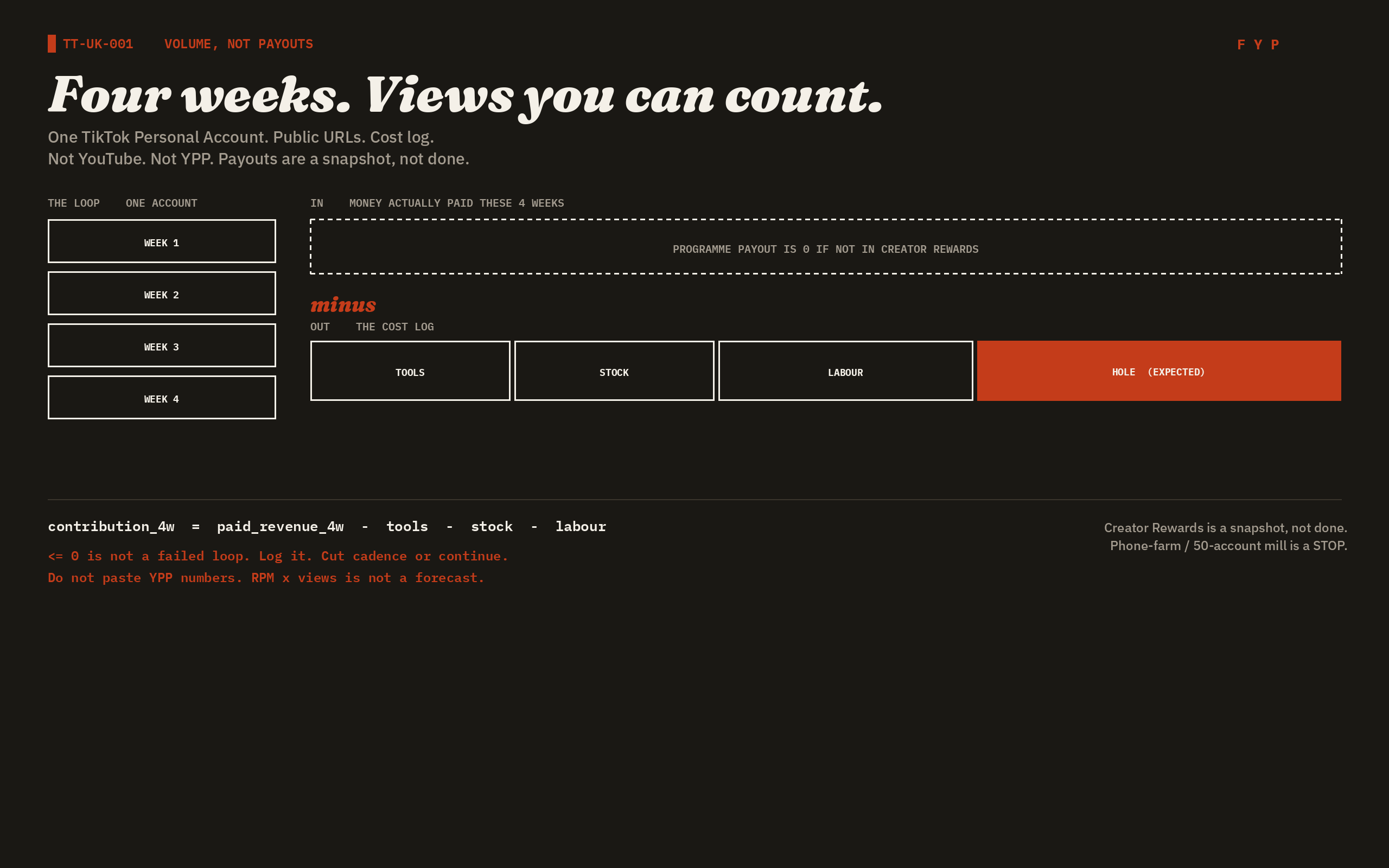Click 'stock' term in the formula
This screenshot has height=868, width=1389.
[x=492, y=526]
